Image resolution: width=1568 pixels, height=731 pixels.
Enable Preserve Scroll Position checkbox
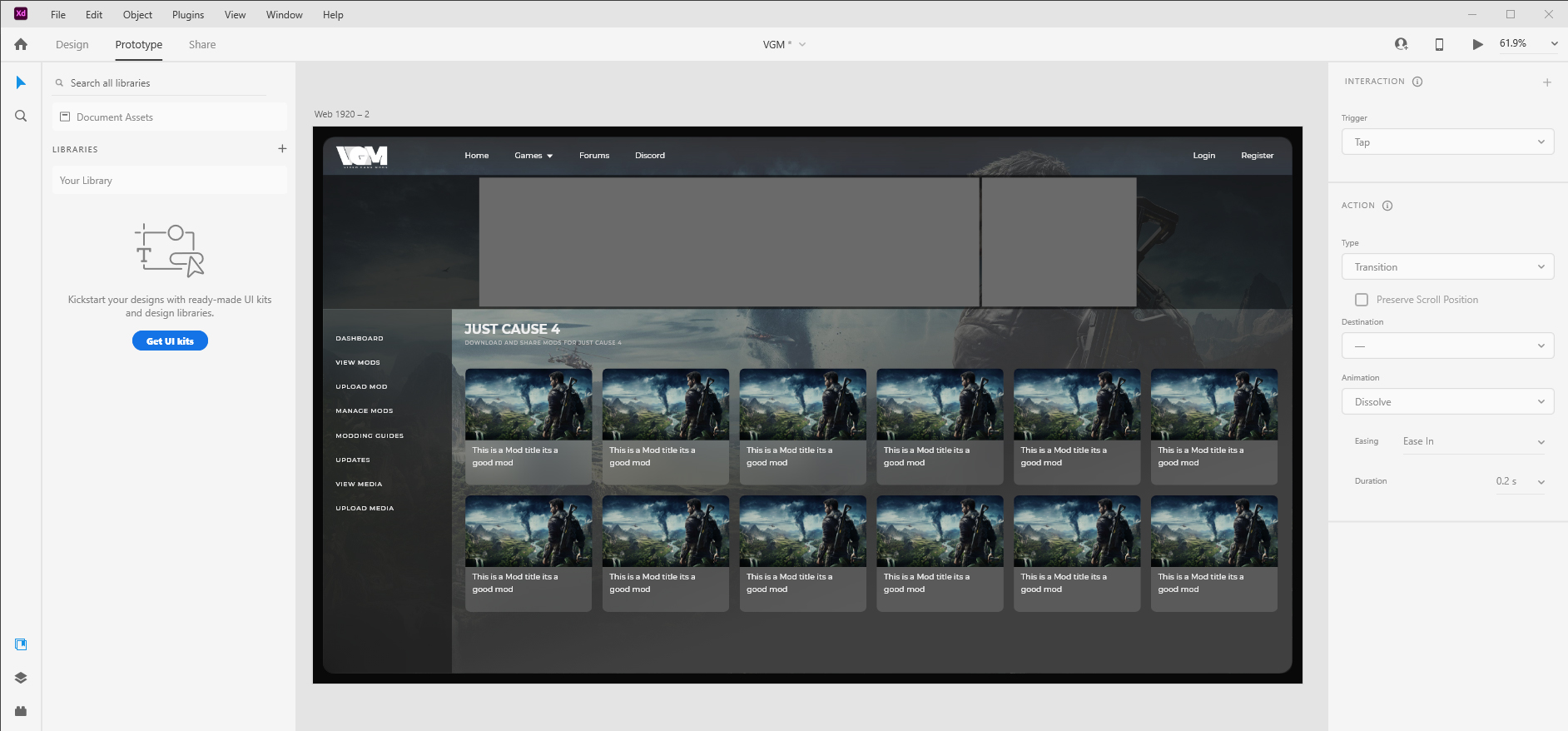click(1362, 300)
